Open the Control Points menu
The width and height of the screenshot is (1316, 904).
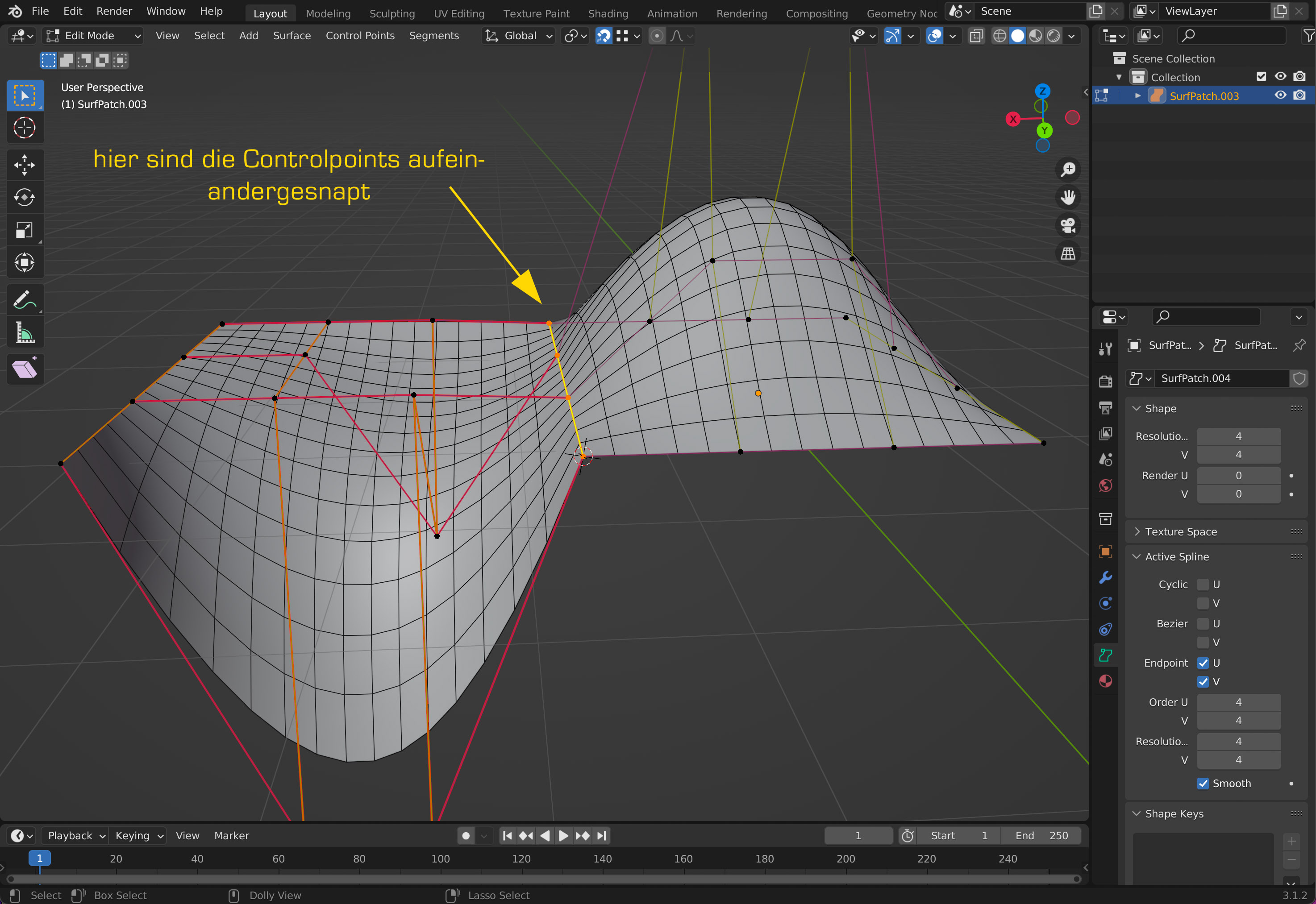coord(360,36)
